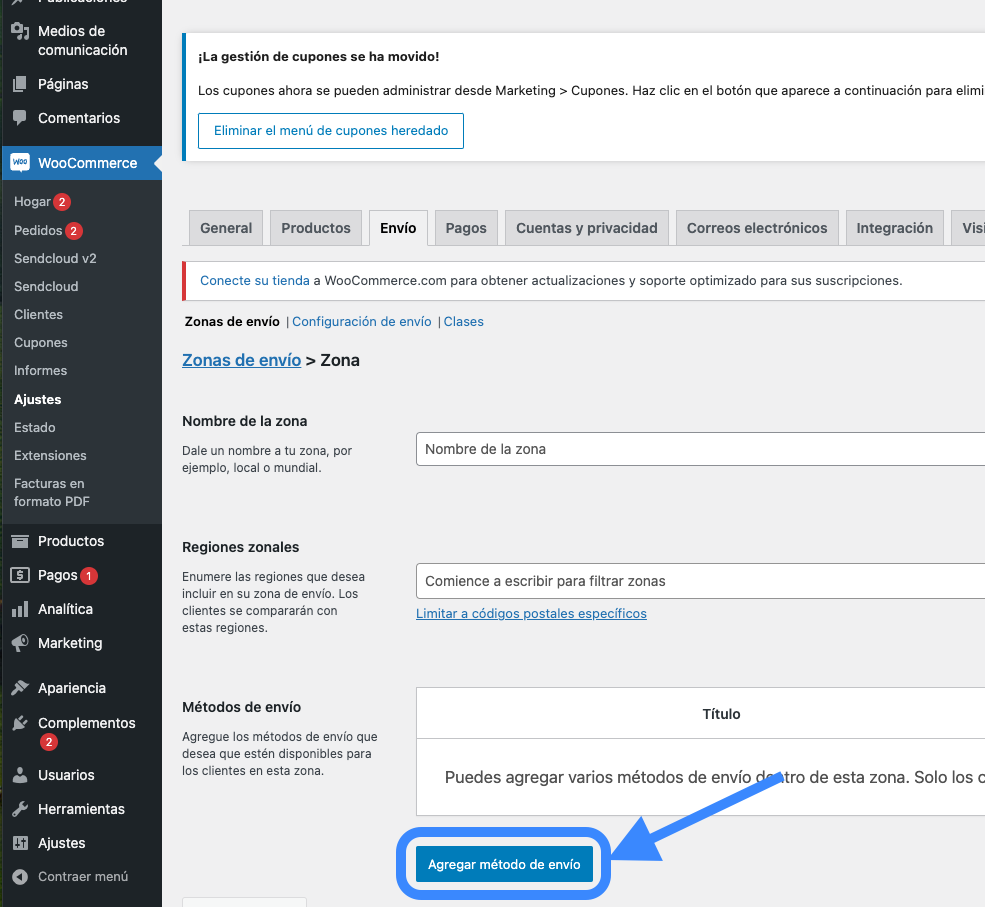Click the Marketing megaphone icon

pos(20,643)
